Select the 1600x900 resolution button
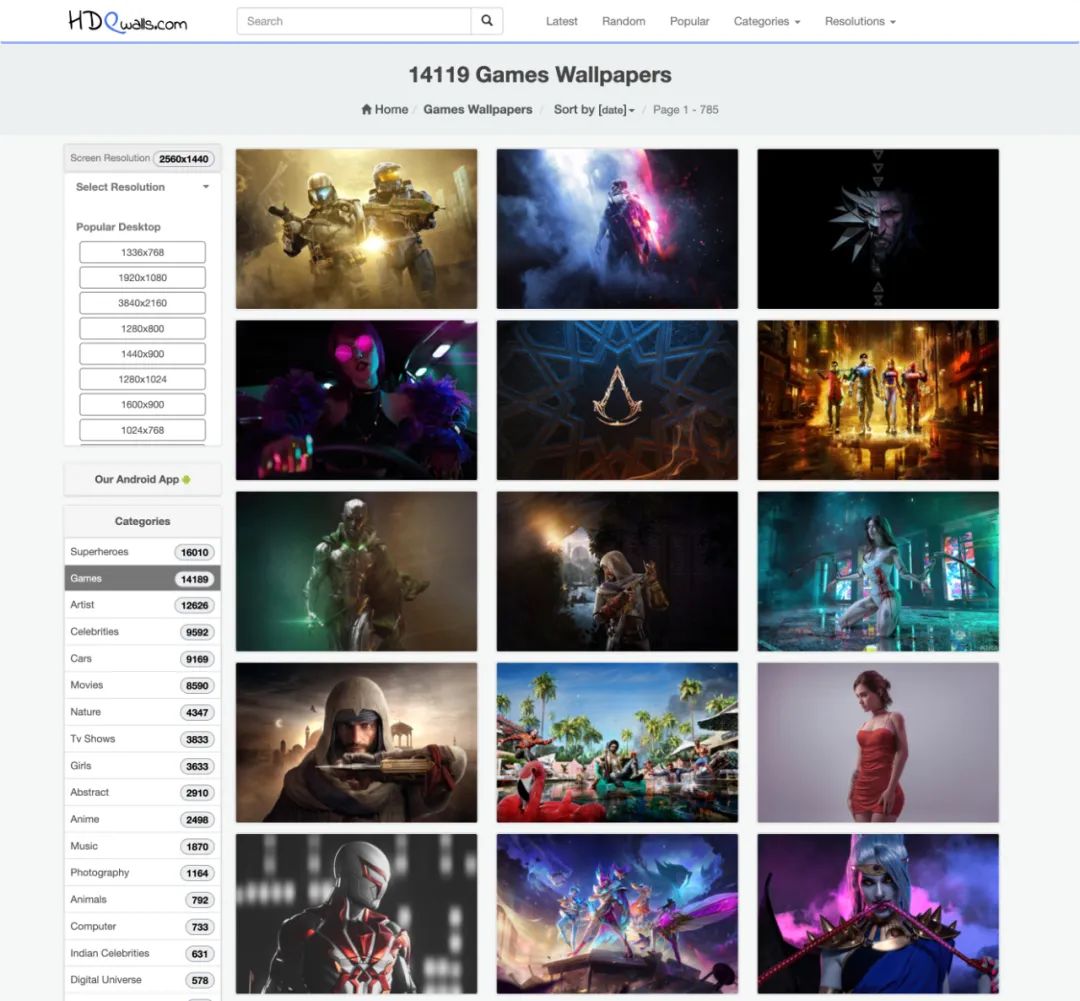The height and width of the screenshot is (1001, 1080). click(143, 404)
